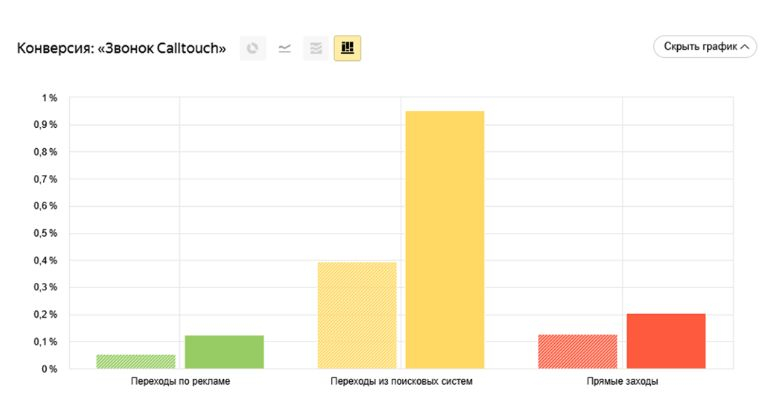Click the 1 % y-axis label
770x418 pixels.
[49, 98]
